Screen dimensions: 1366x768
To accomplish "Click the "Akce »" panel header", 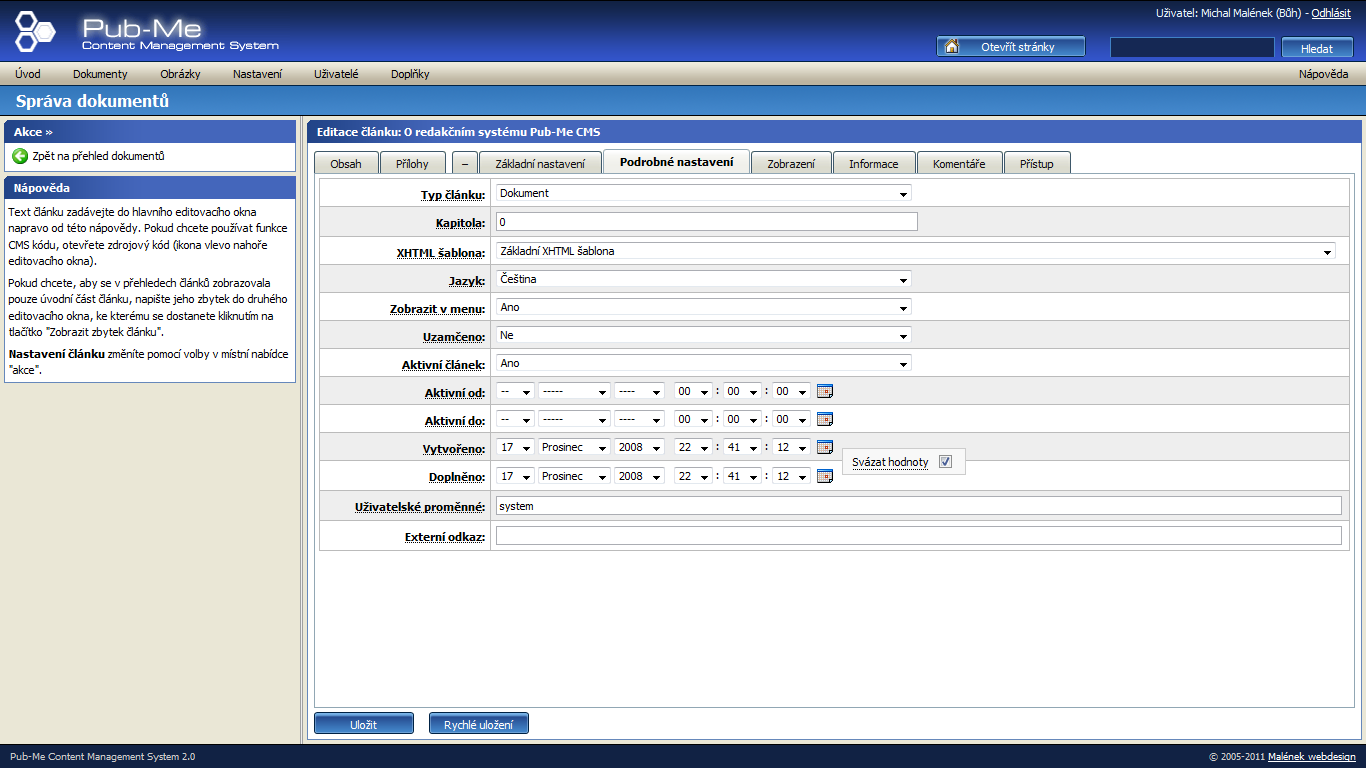I will (x=150, y=132).
